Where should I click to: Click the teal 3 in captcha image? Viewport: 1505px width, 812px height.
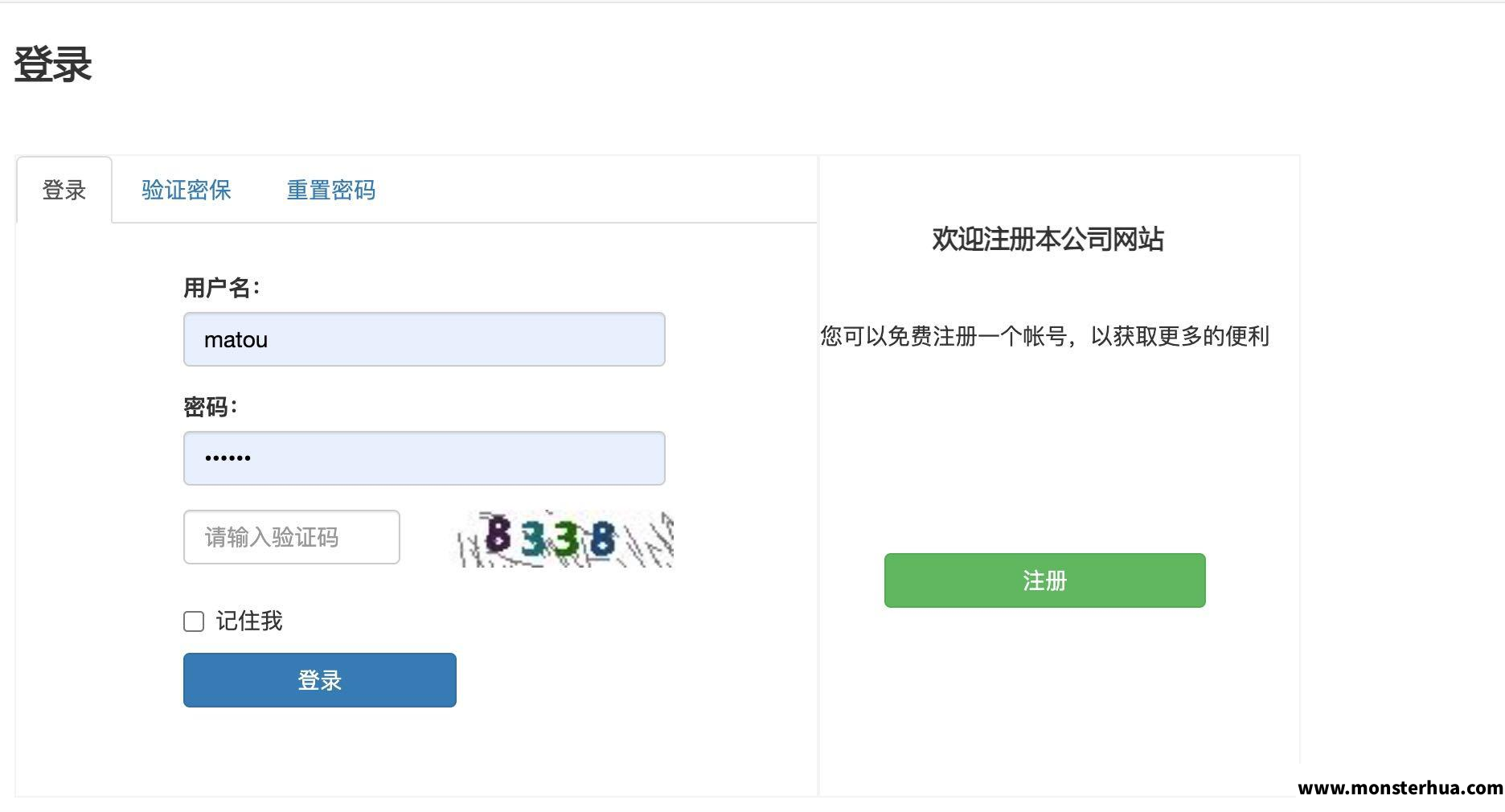(x=533, y=539)
